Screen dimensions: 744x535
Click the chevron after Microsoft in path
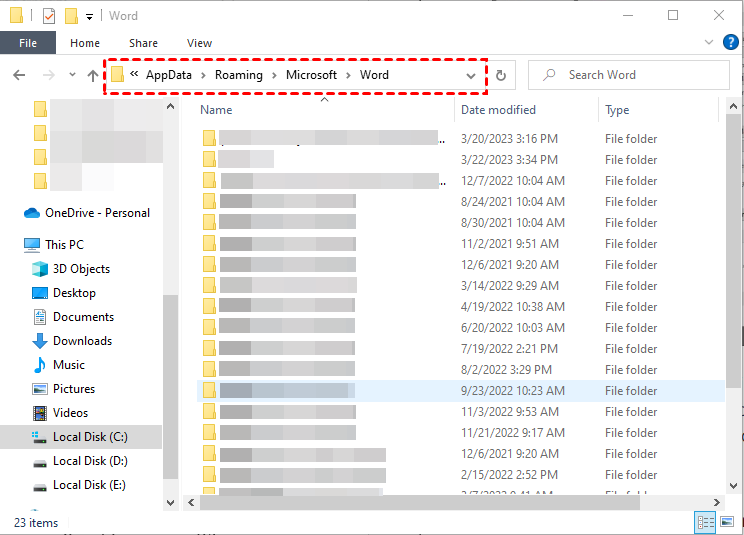[348, 75]
